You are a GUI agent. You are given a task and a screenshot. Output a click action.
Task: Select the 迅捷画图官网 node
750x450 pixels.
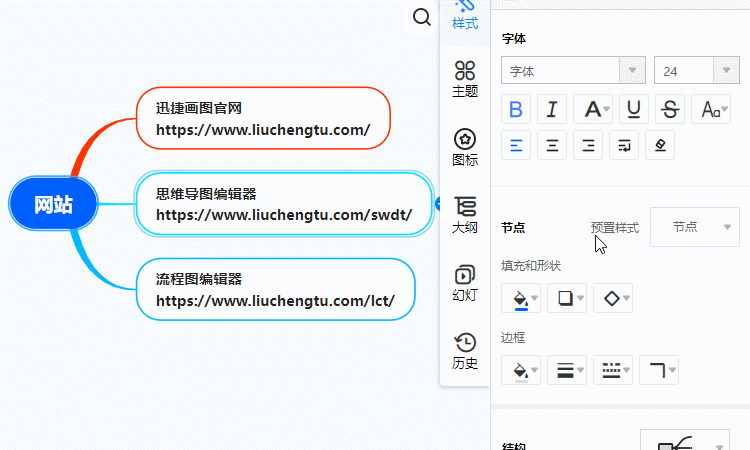click(x=263, y=118)
